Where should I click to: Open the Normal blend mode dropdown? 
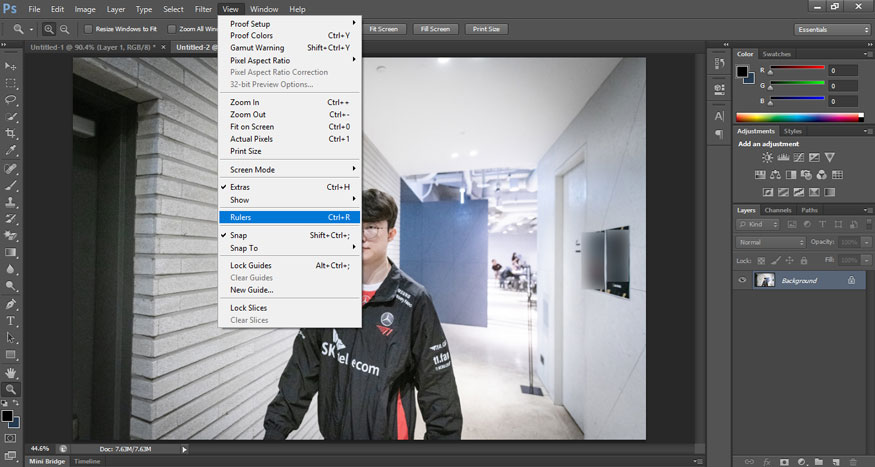(770, 242)
